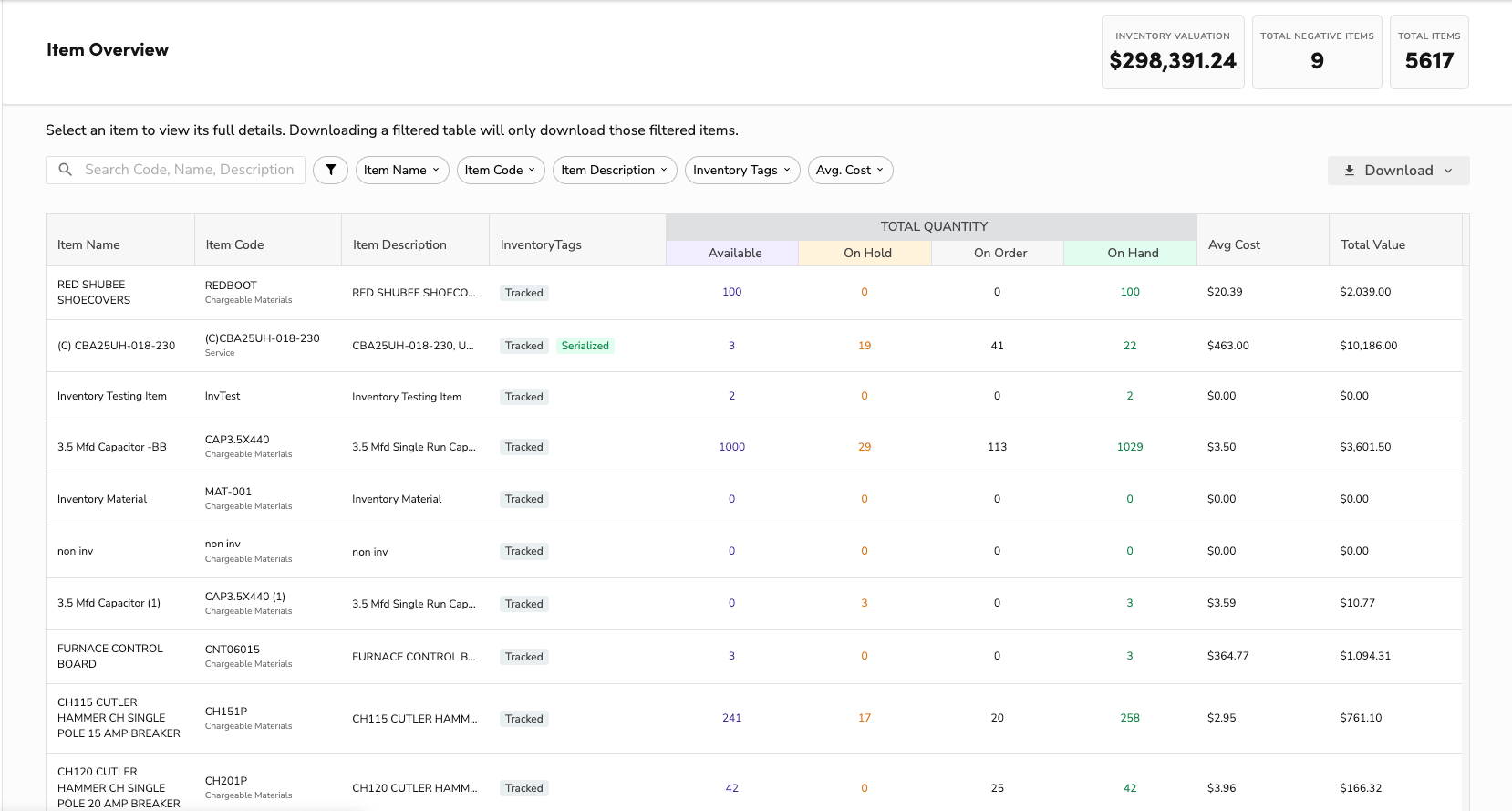Expand the Item Description filter

pyautogui.click(x=614, y=170)
